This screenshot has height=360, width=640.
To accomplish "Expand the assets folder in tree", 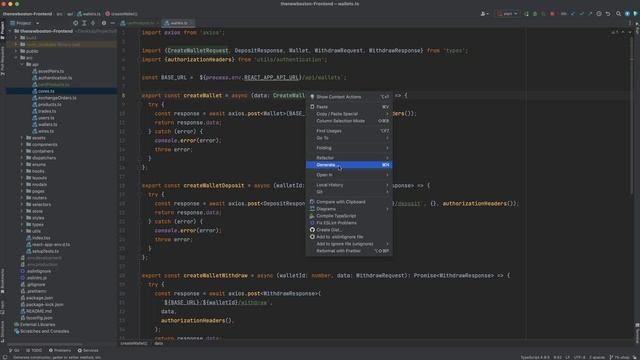I will (22, 138).
